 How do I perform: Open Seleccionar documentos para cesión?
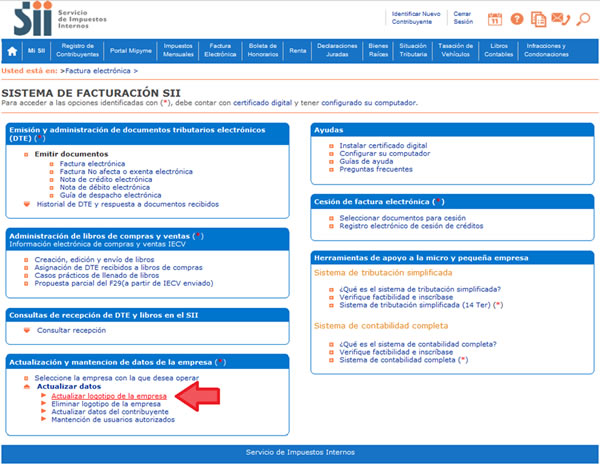(403, 218)
